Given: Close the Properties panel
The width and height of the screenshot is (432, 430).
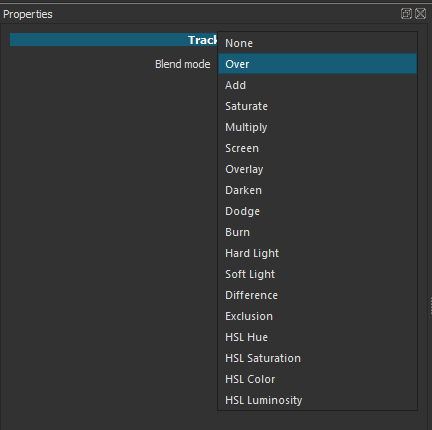Looking at the screenshot, I should [421, 14].
